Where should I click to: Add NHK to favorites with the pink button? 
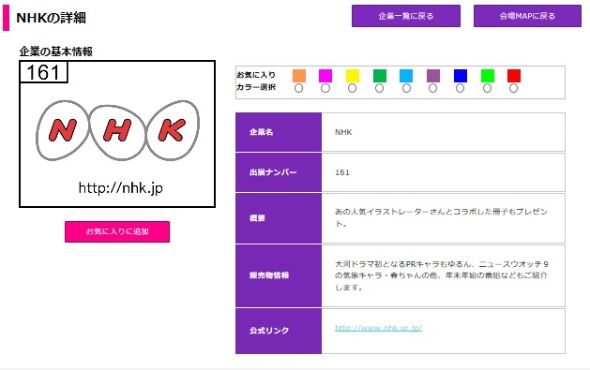point(117,231)
